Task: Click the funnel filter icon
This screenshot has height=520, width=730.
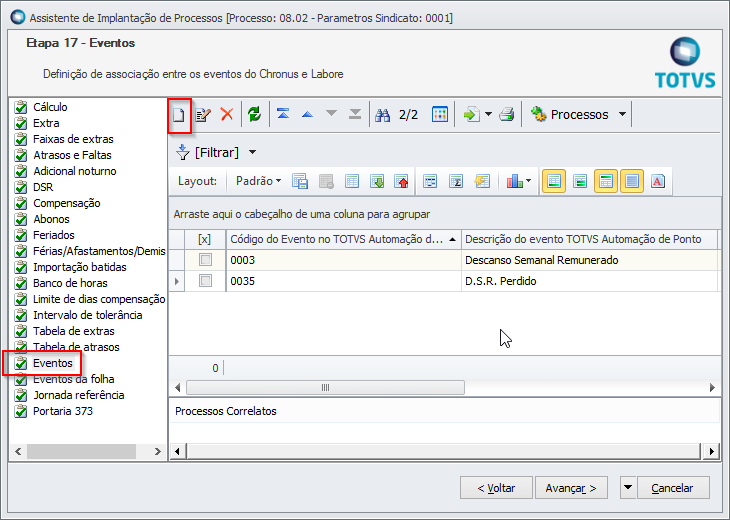Action: click(x=182, y=152)
